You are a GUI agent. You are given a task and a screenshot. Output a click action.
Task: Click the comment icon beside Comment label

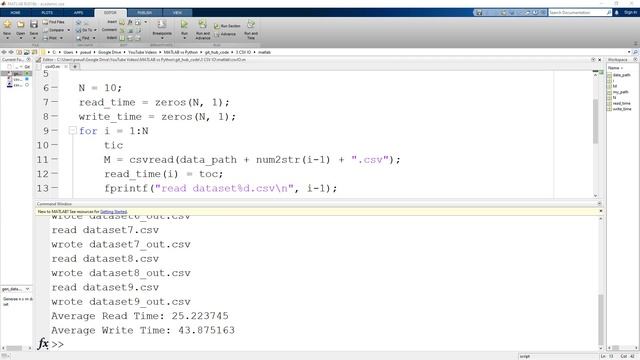[x=122, y=30]
